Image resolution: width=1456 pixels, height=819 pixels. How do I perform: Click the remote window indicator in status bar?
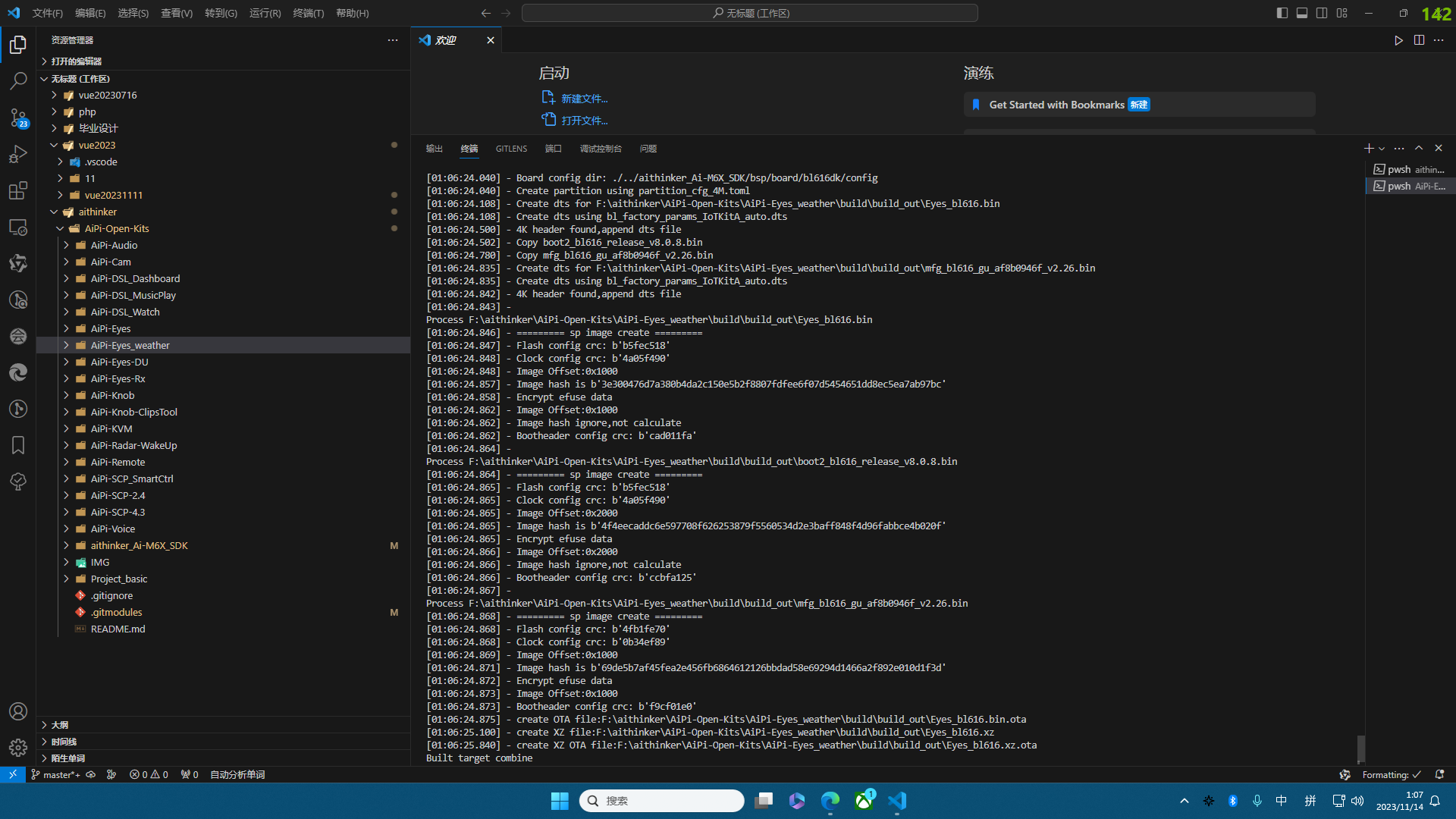(x=13, y=774)
